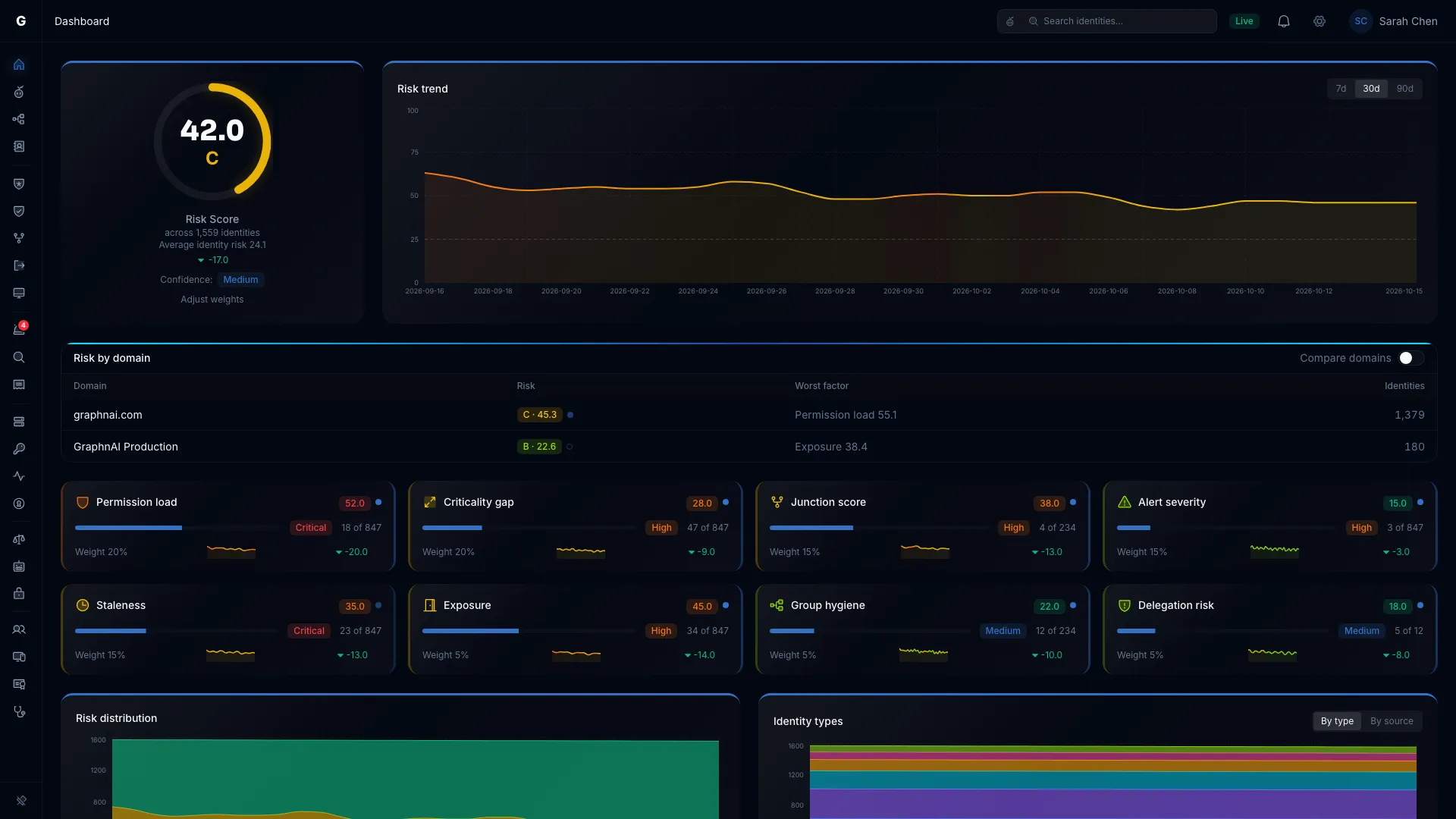Image resolution: width=1456 pixels, height=819 pixels.
Task: Open the message/receipt sidebar icon
Action: (x=19, y=384)
